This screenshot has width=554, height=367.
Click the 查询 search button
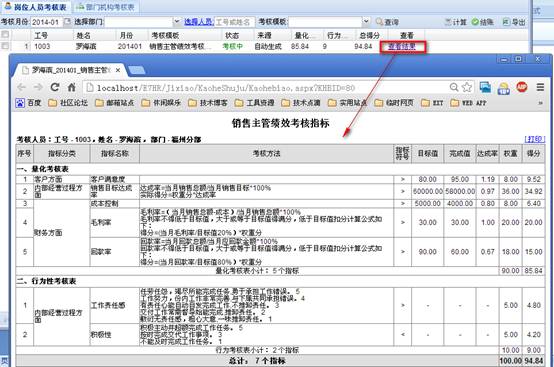point(387,22)
